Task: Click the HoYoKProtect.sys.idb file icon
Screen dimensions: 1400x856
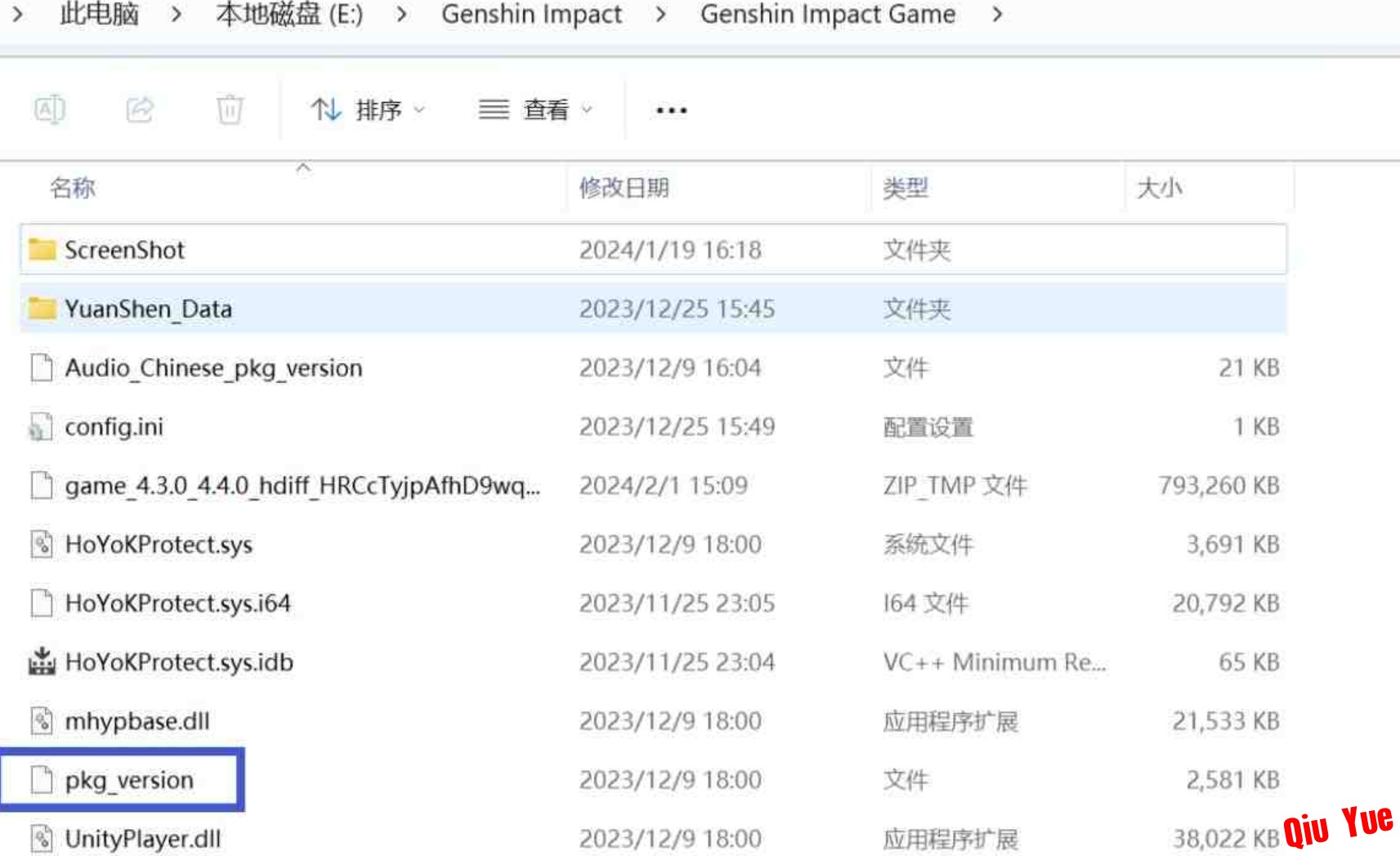Action: 42,661
